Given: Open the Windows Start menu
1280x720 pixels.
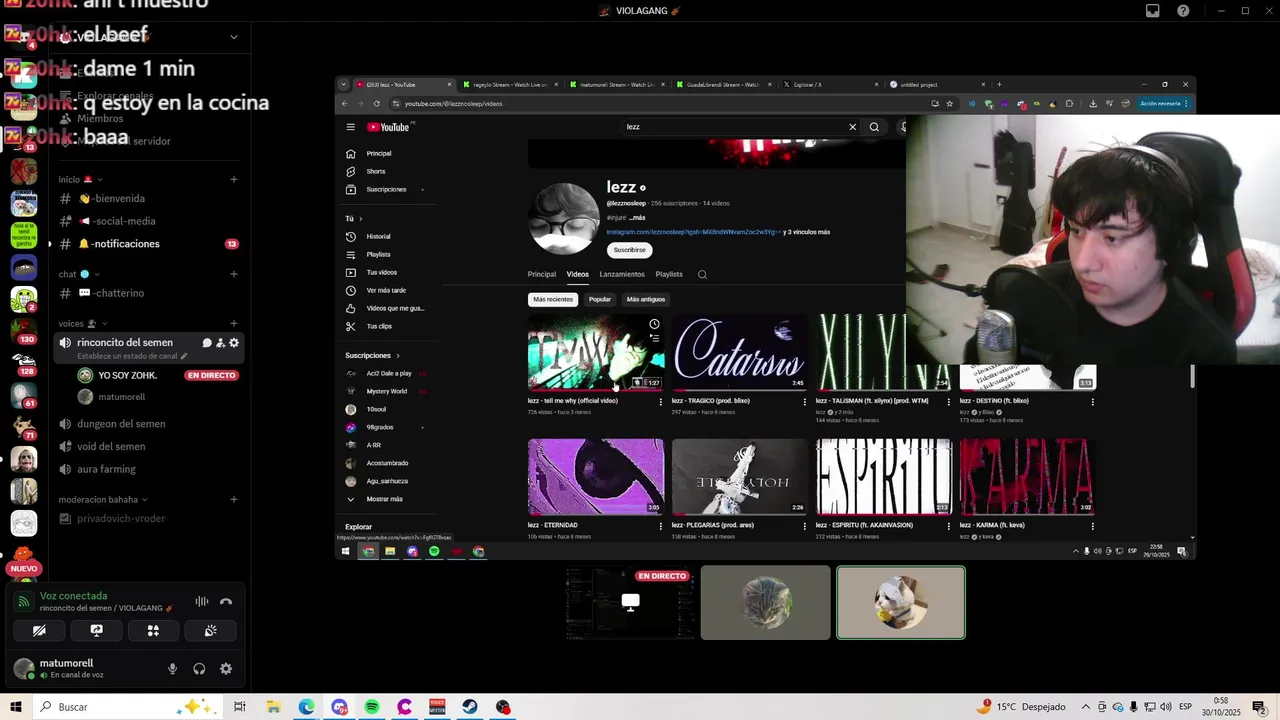Looking at the screenshot, I should 16,707.
